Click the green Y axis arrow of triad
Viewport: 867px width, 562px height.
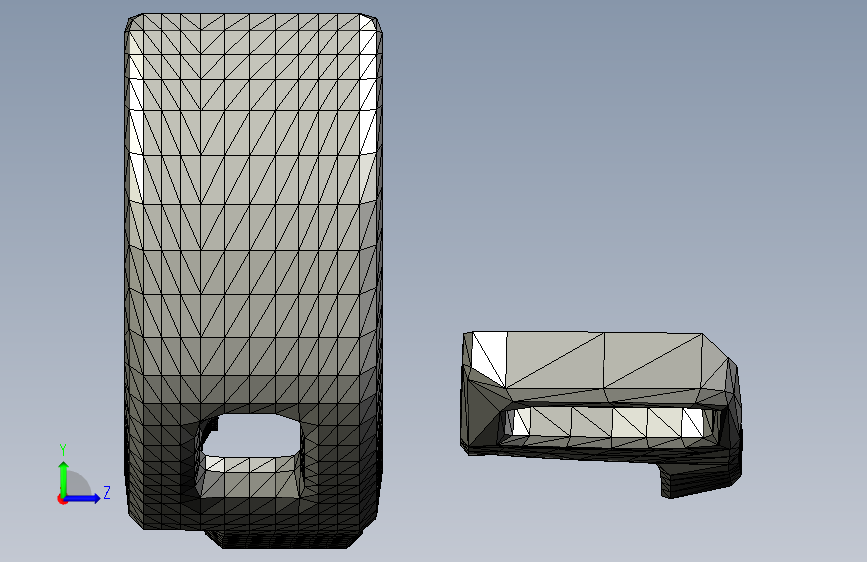point(64,478)
